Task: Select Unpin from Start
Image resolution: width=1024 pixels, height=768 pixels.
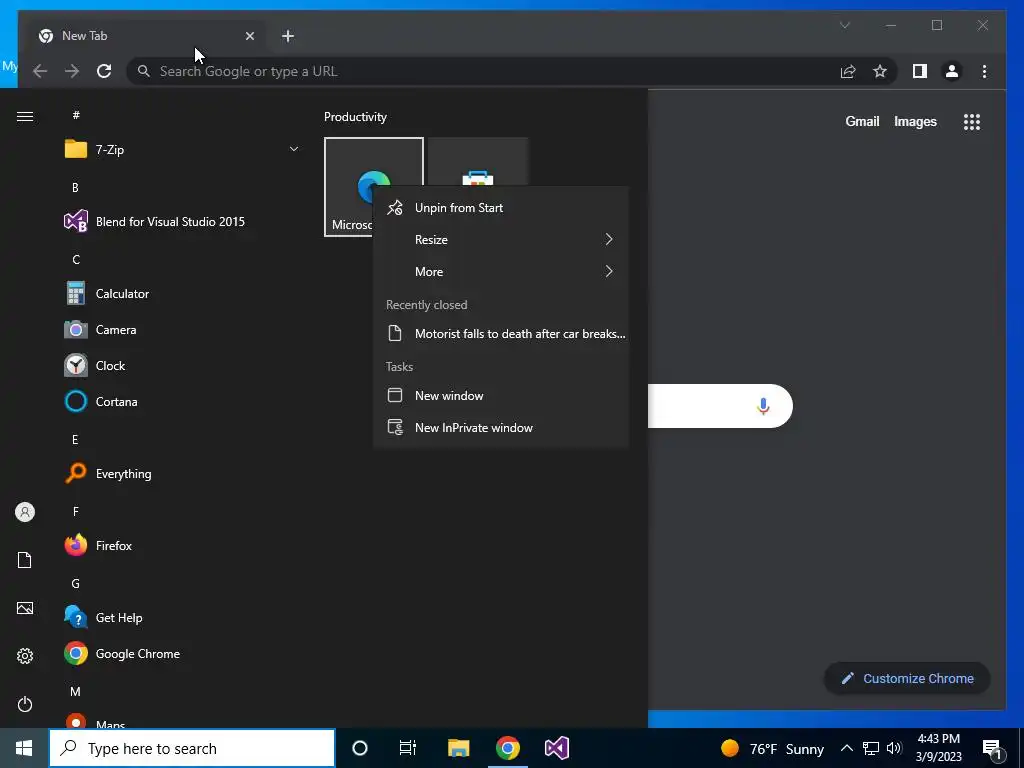Action: click(x=501, y=208)
